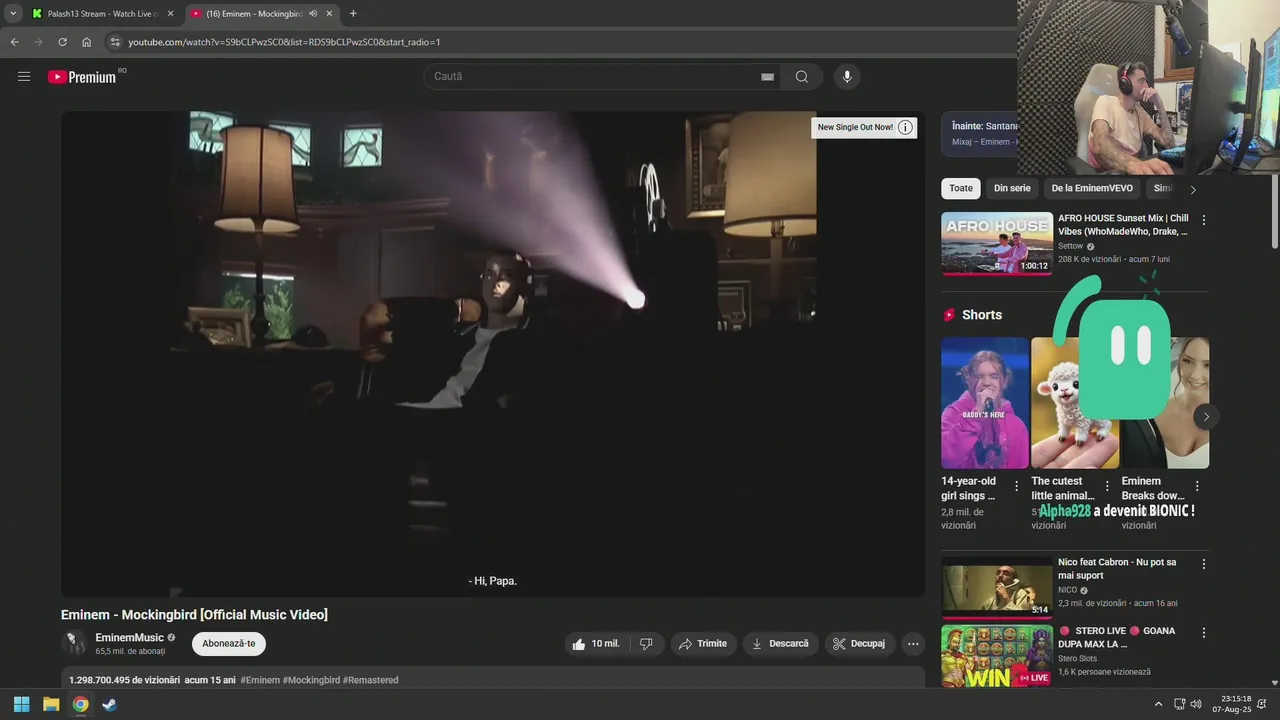
Task: Create a clip with Decupaj
Action: 860,644
